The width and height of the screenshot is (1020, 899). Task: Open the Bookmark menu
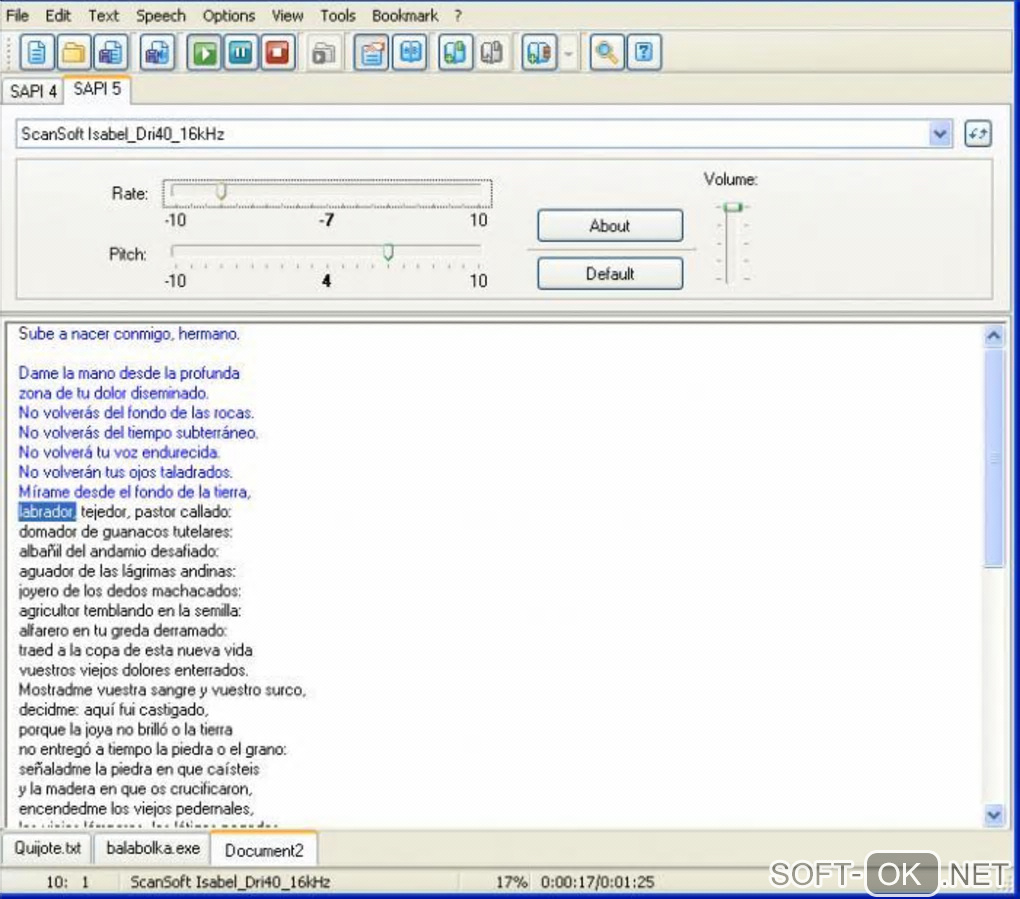[405, 16]
